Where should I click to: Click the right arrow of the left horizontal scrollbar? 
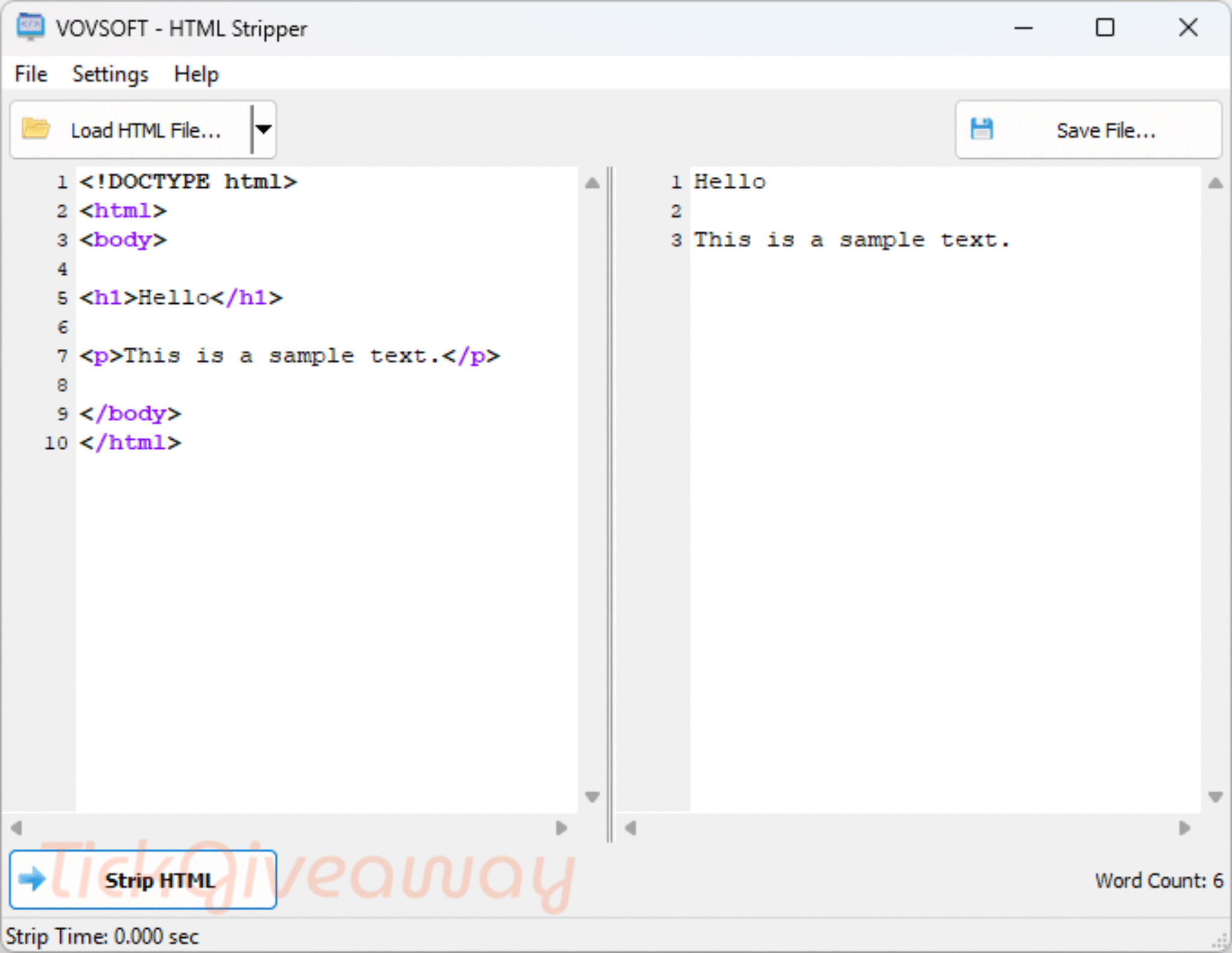(x=561, y=828)
